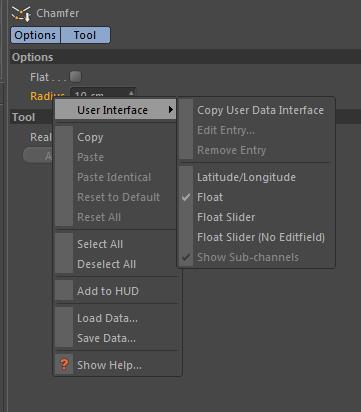
Task: Click the Chamfer tool icon
Action: point(21,14)
